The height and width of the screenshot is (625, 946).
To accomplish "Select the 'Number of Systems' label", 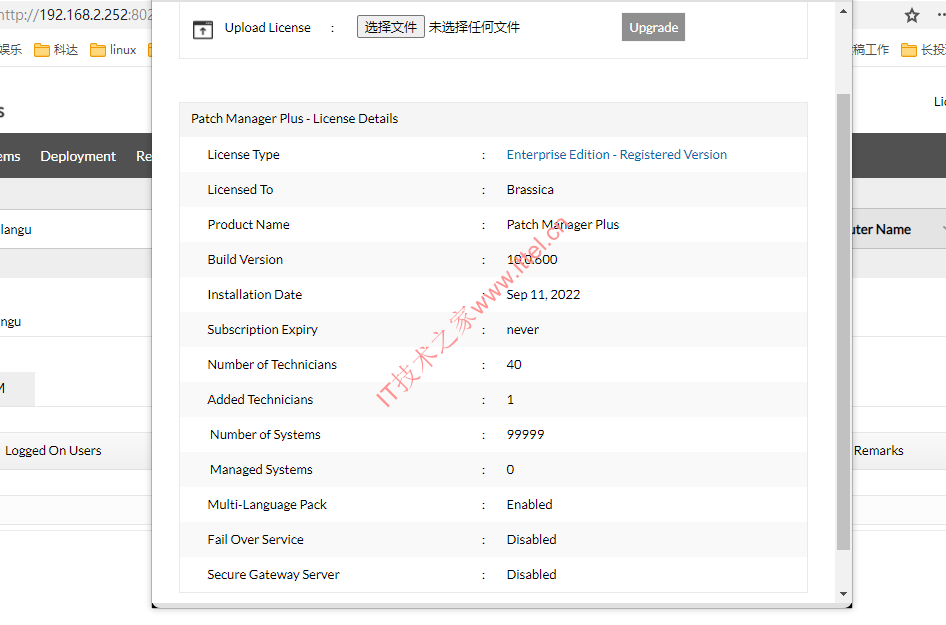I will tap(265, 434).
